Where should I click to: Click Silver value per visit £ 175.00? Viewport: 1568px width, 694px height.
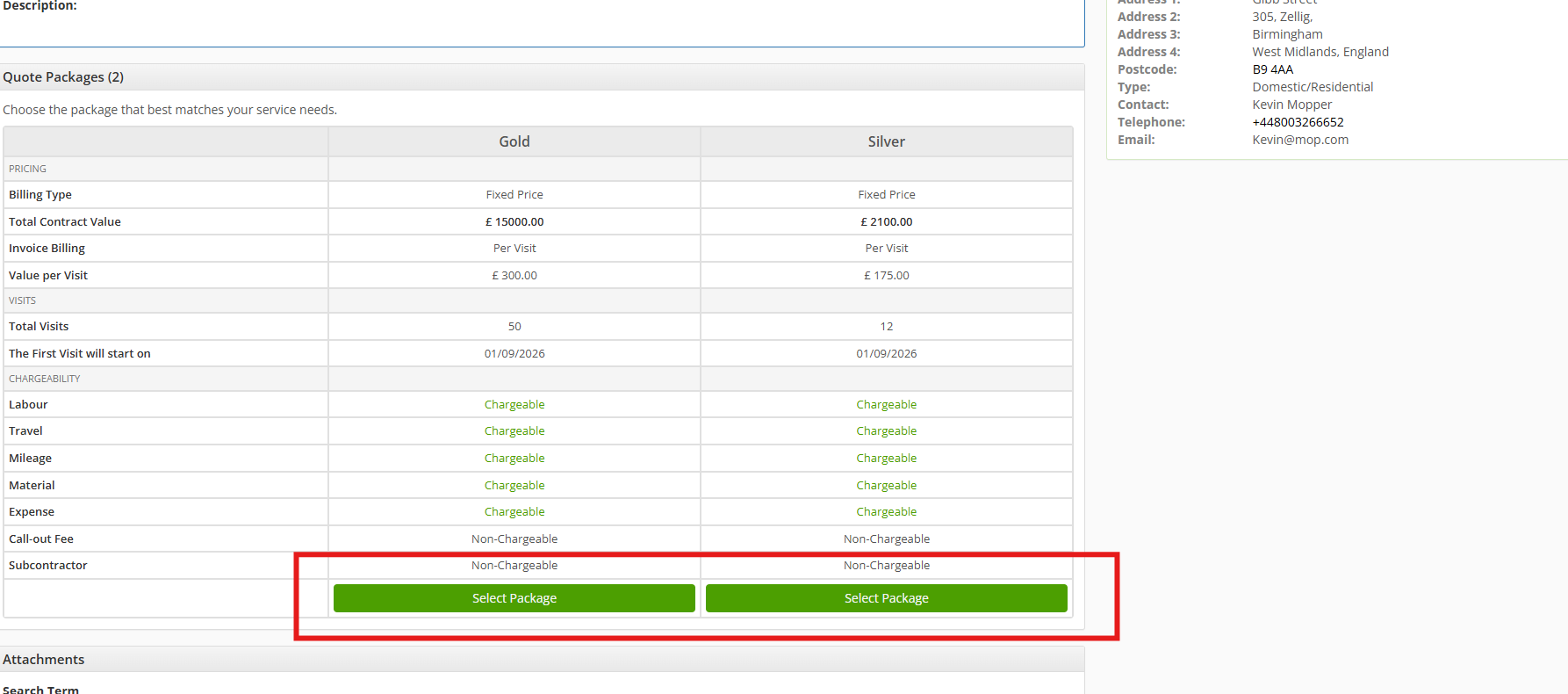pos(887,276)
